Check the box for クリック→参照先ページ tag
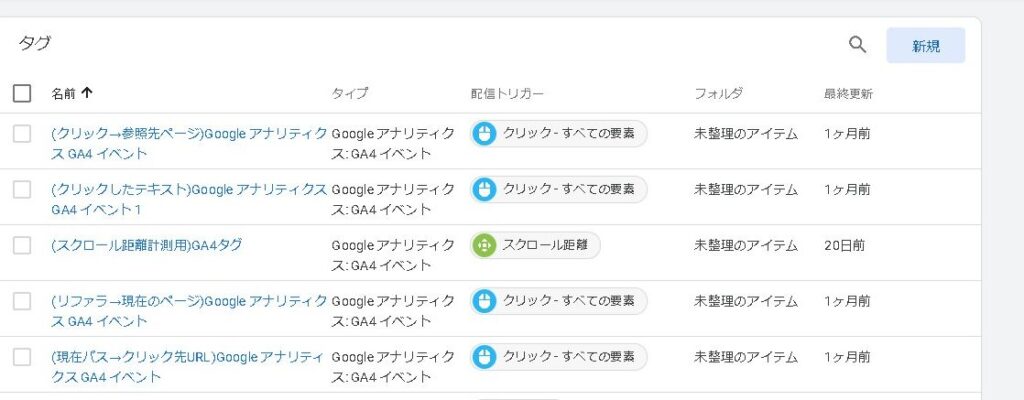The image size is (1024, 400). (x=22, y=134)
